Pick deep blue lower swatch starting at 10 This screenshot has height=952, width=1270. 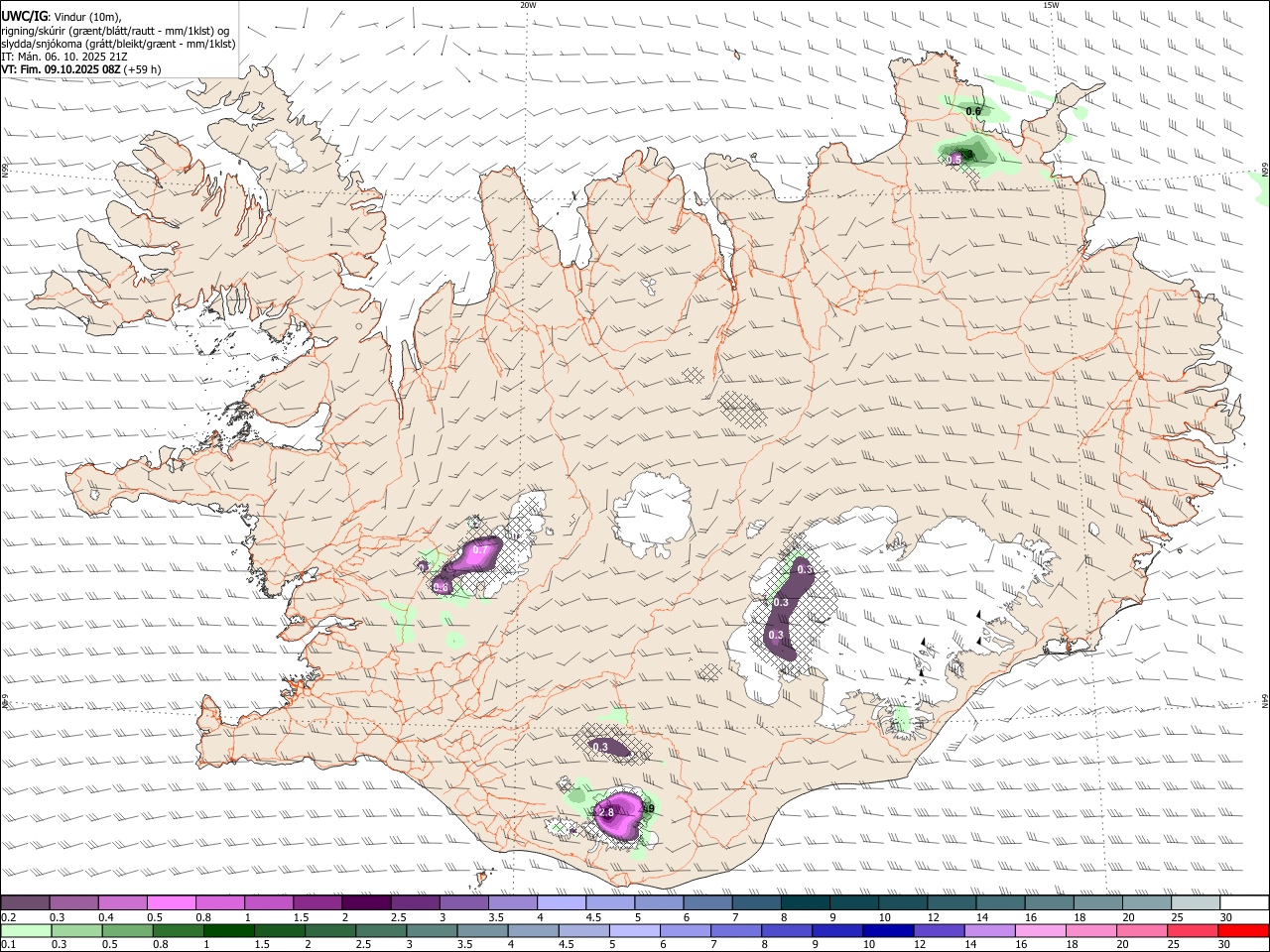(x=887, y=930)
